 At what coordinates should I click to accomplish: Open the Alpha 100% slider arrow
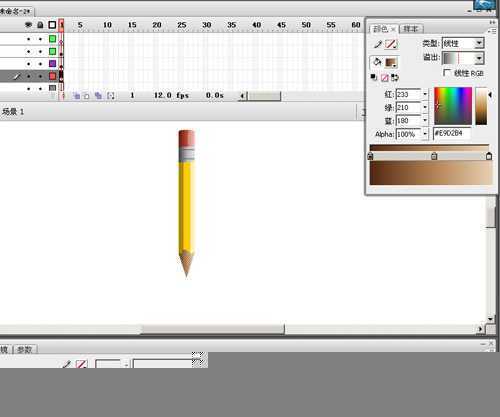pyautogui.click(x=425, y=134)
